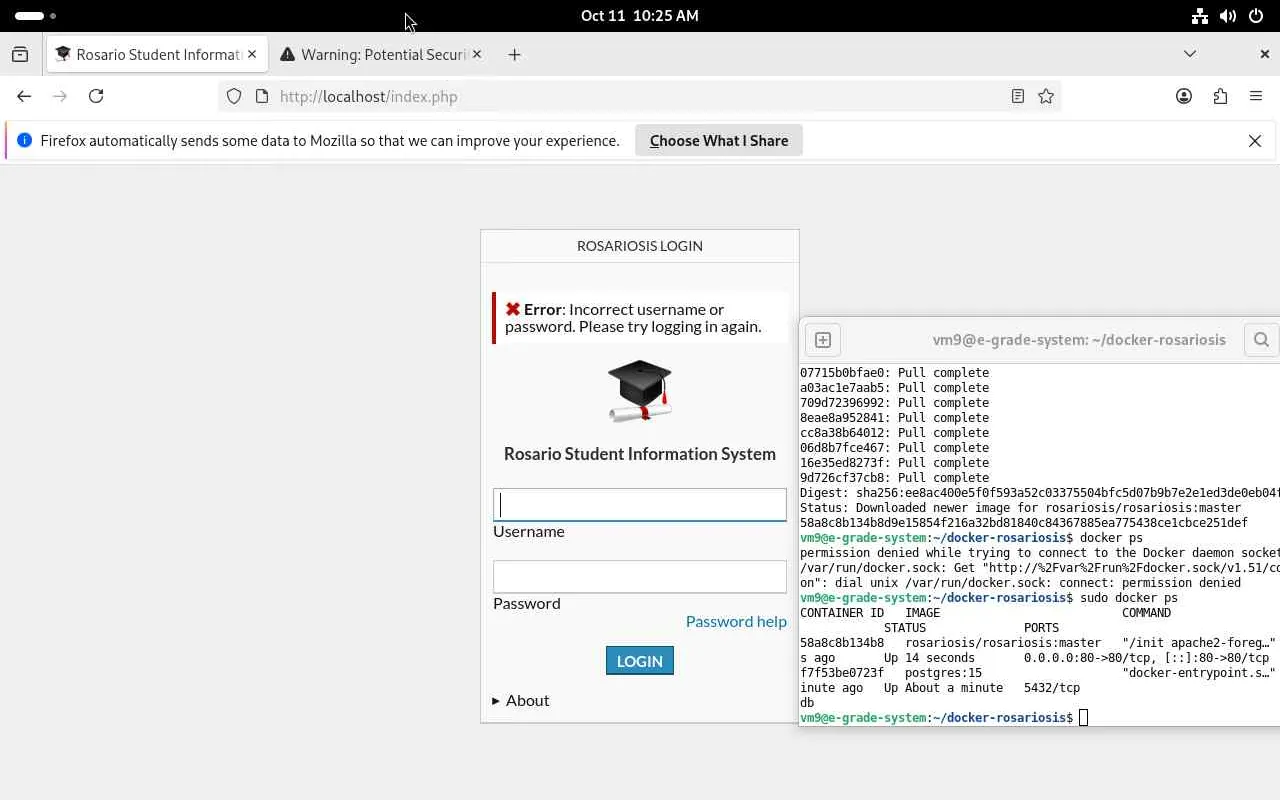Click the Choose What I Share button
The height and width of the screenshot is (800, 1280).
pos(719,141)
